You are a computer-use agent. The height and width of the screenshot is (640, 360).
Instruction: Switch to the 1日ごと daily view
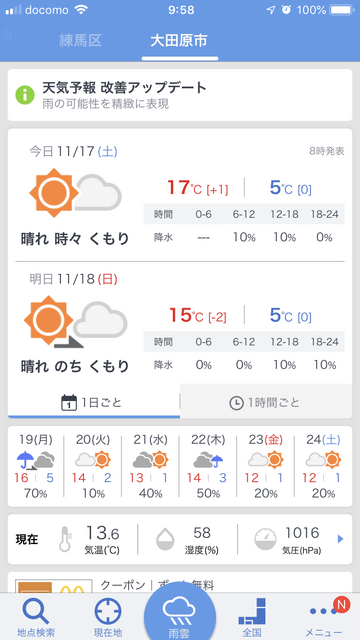pyautogui.click(x=94, y=403)
